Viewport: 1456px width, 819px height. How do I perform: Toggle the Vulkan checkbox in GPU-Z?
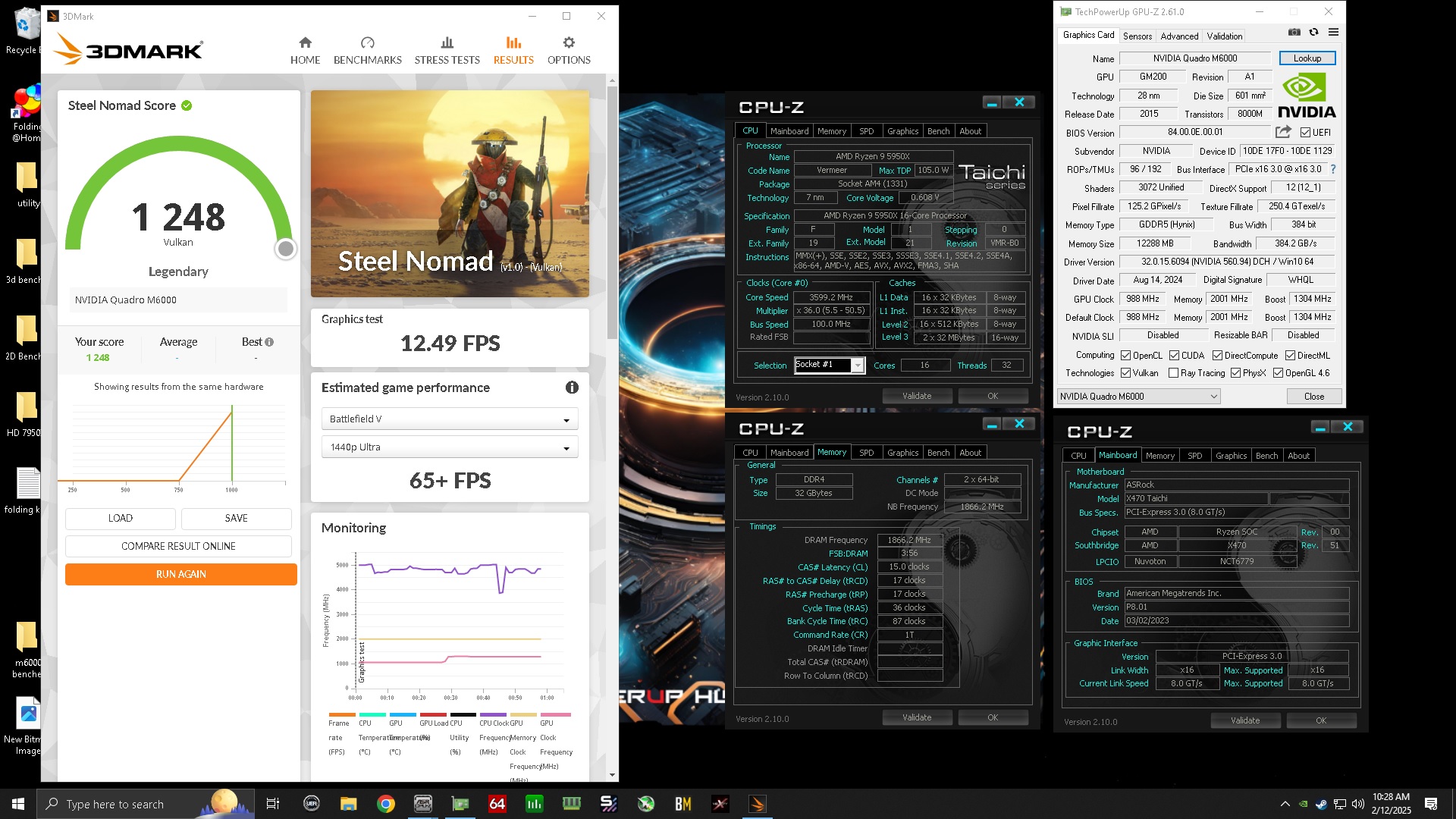point(1126,372)
